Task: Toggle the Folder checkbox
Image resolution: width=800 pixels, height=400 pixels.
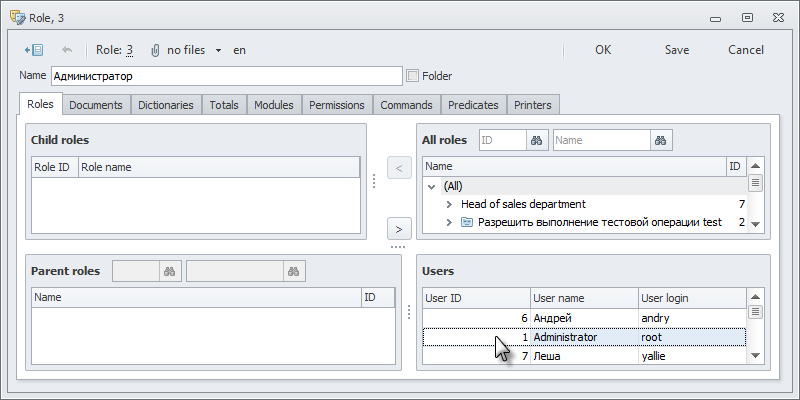Action: 412,75
